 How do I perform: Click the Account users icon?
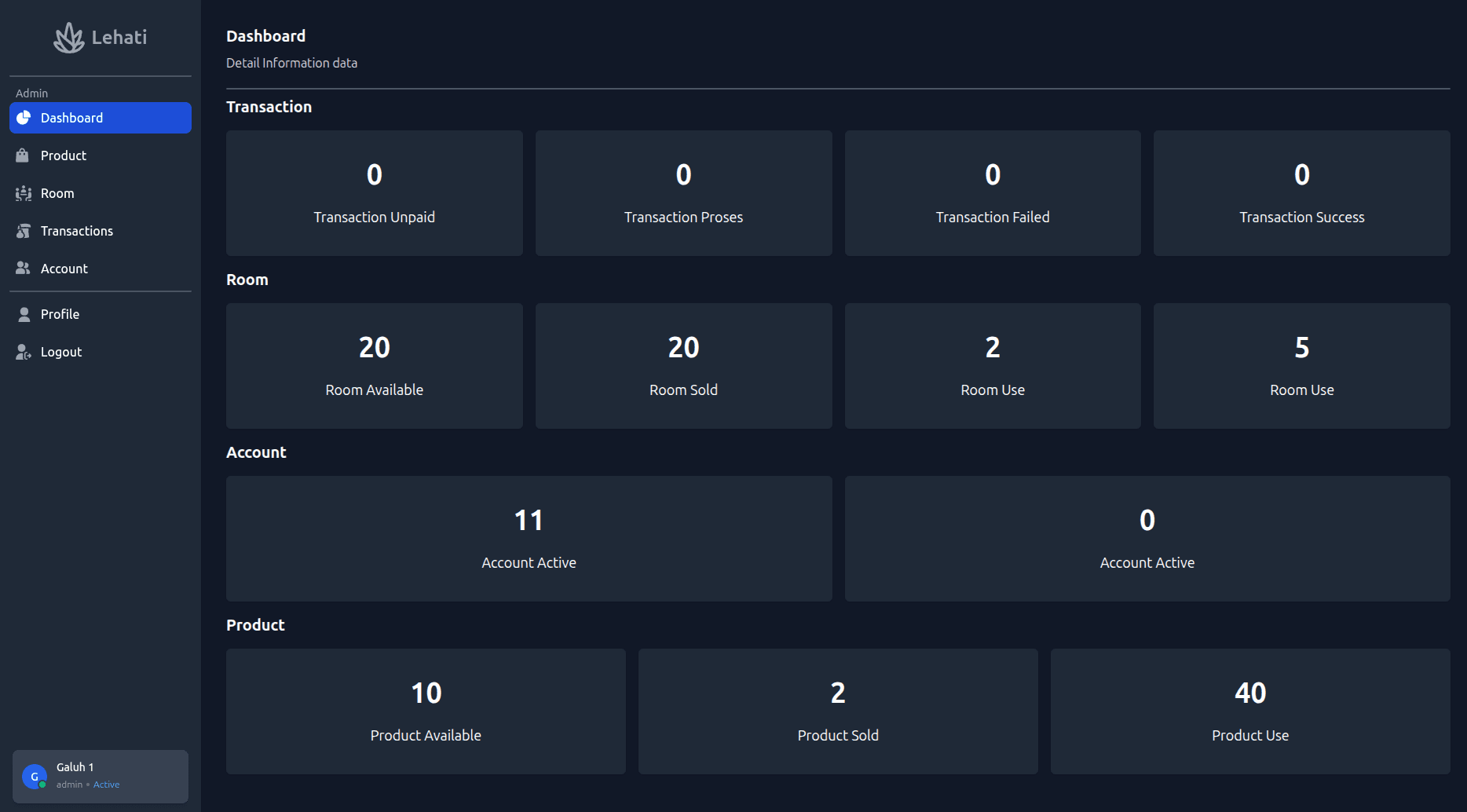[x=23, y=269]
